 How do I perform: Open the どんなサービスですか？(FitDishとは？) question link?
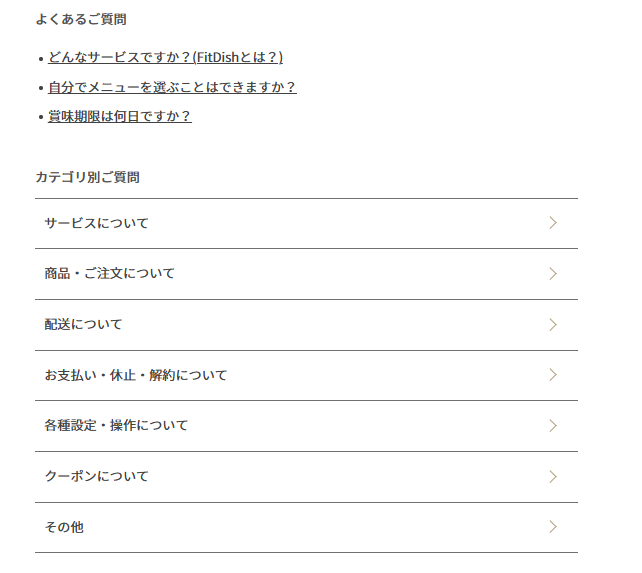point(165,57)
